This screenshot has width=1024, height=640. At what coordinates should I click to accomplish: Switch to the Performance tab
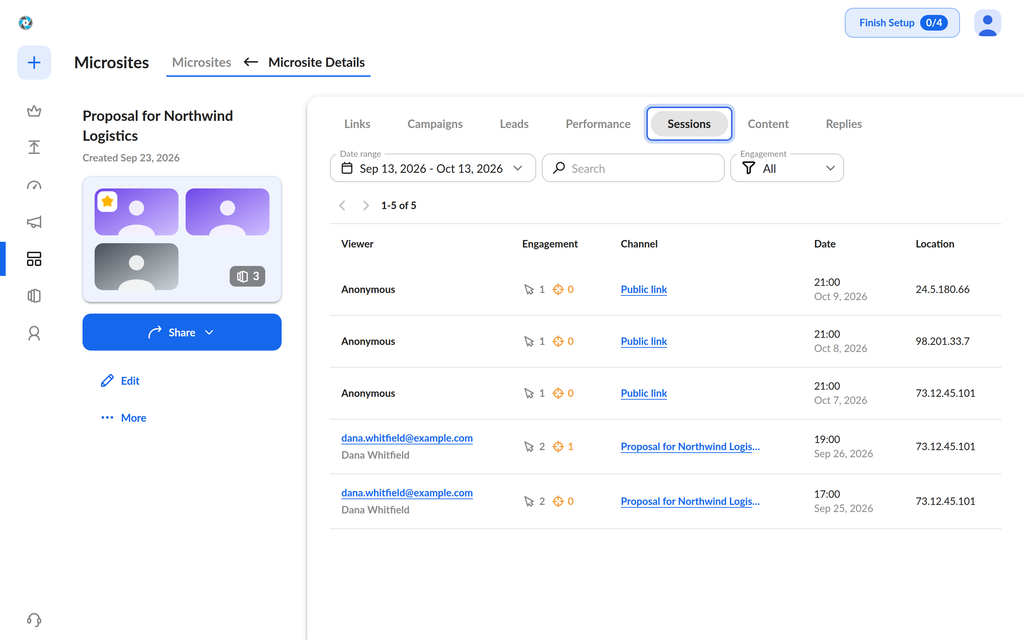tap(598, 124)
